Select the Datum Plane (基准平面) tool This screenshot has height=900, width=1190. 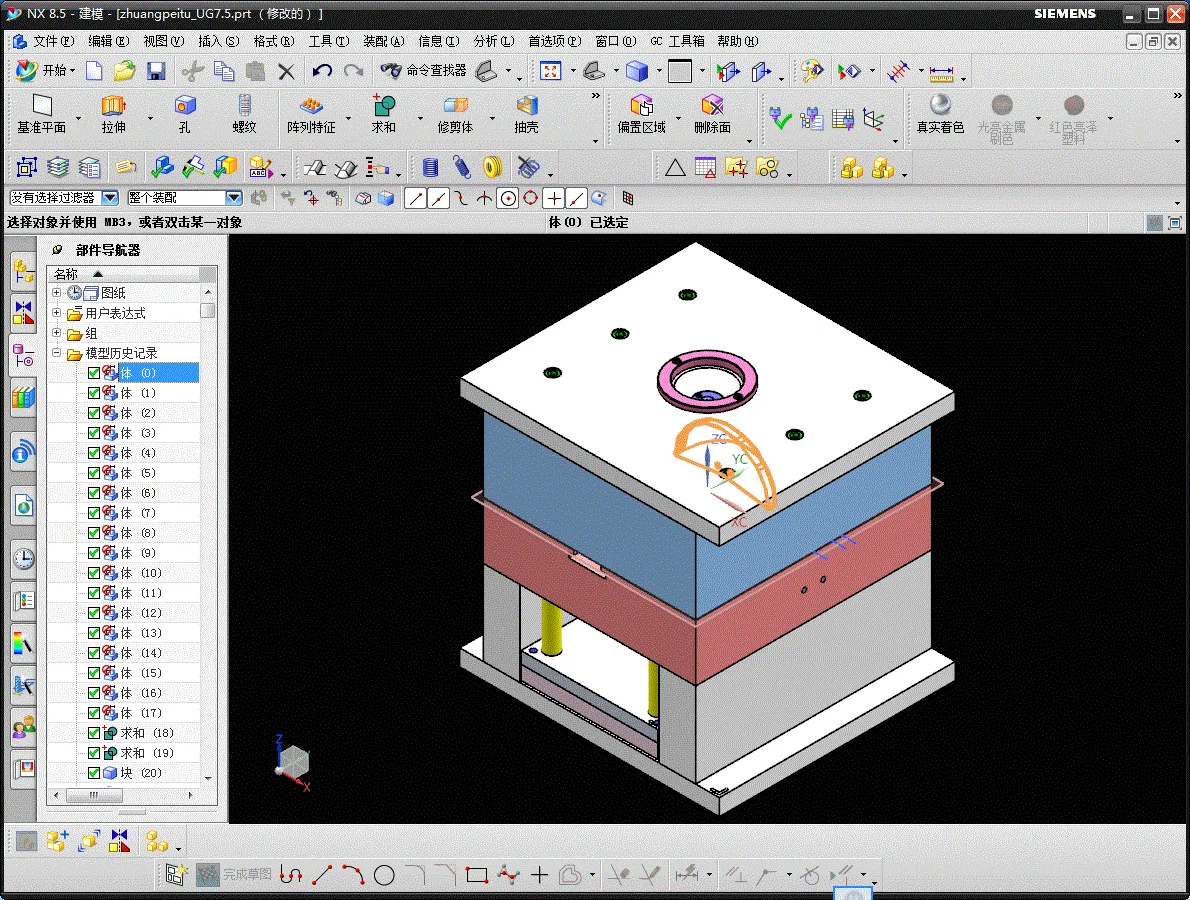point(42,114)
